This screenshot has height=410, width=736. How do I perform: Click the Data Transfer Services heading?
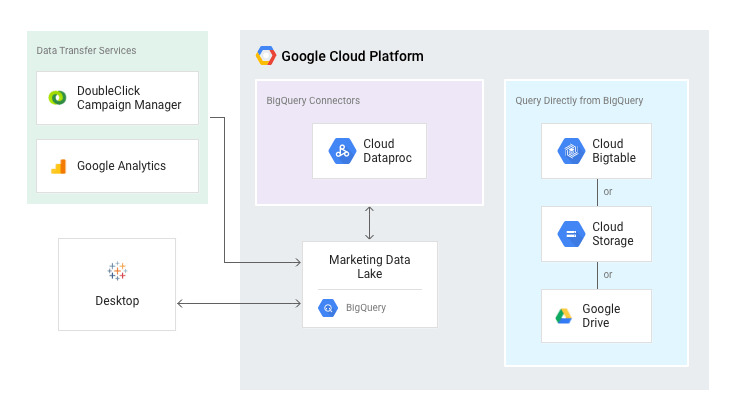86,50
